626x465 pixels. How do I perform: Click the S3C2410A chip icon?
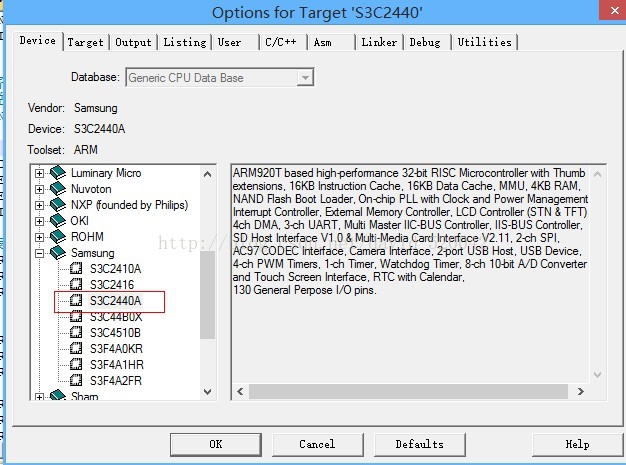[x=76, y=268]
